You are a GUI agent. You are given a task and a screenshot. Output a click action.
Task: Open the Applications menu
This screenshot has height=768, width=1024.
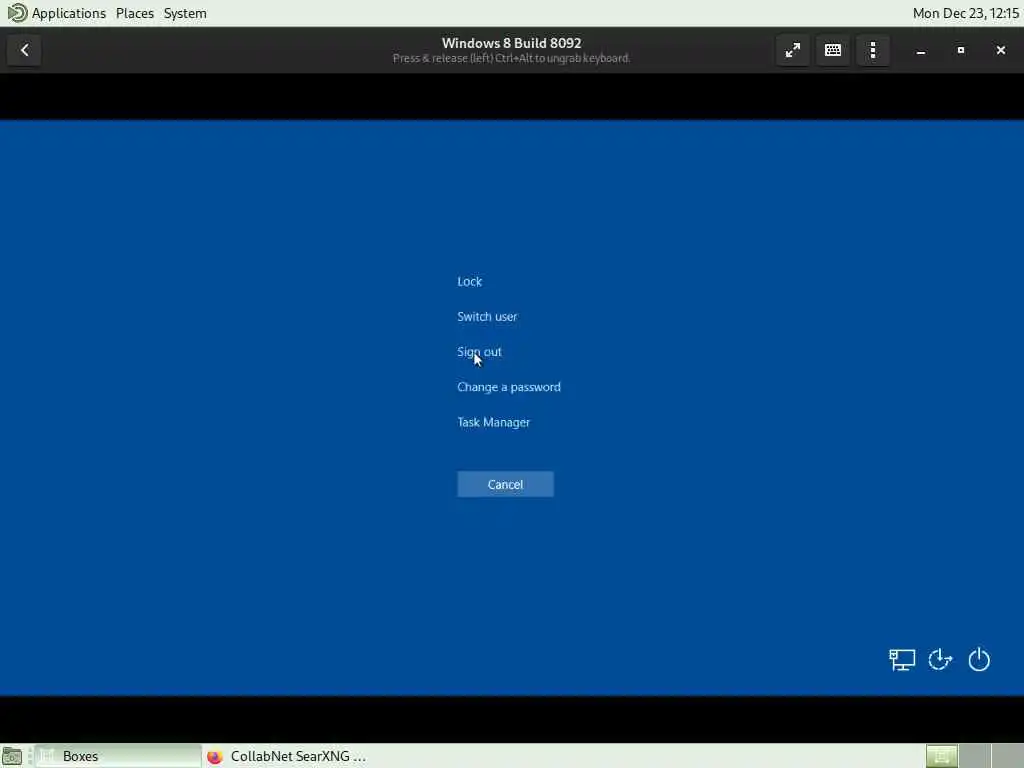click(69, 13)
